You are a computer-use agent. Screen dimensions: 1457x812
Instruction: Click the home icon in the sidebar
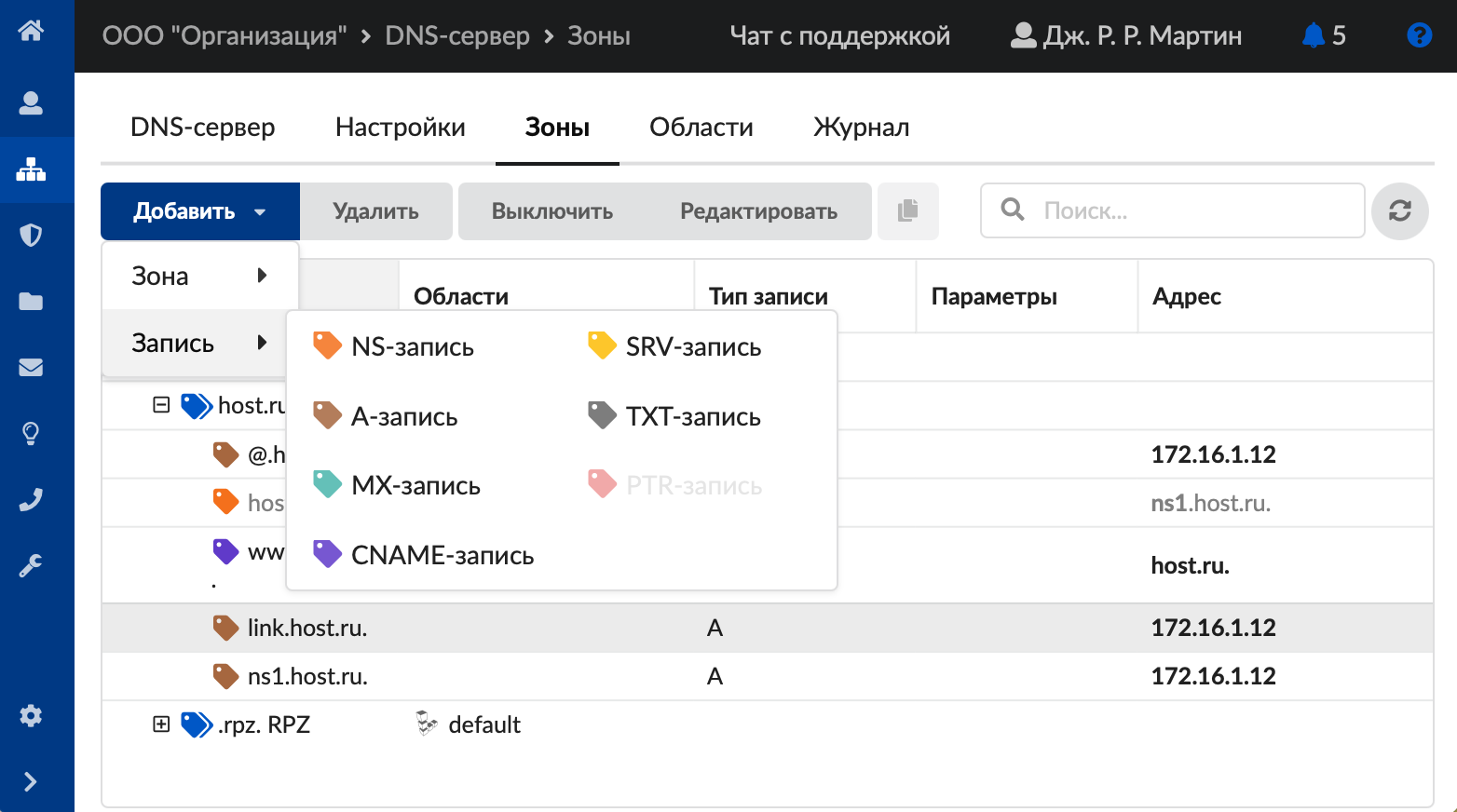(31, 31)
